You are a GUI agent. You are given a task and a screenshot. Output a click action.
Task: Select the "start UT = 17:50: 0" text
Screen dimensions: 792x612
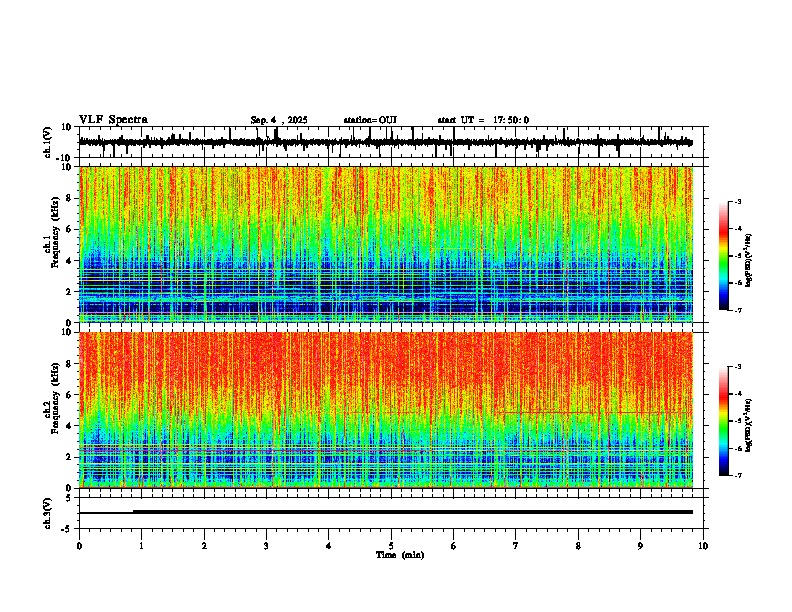pos(483,120)
